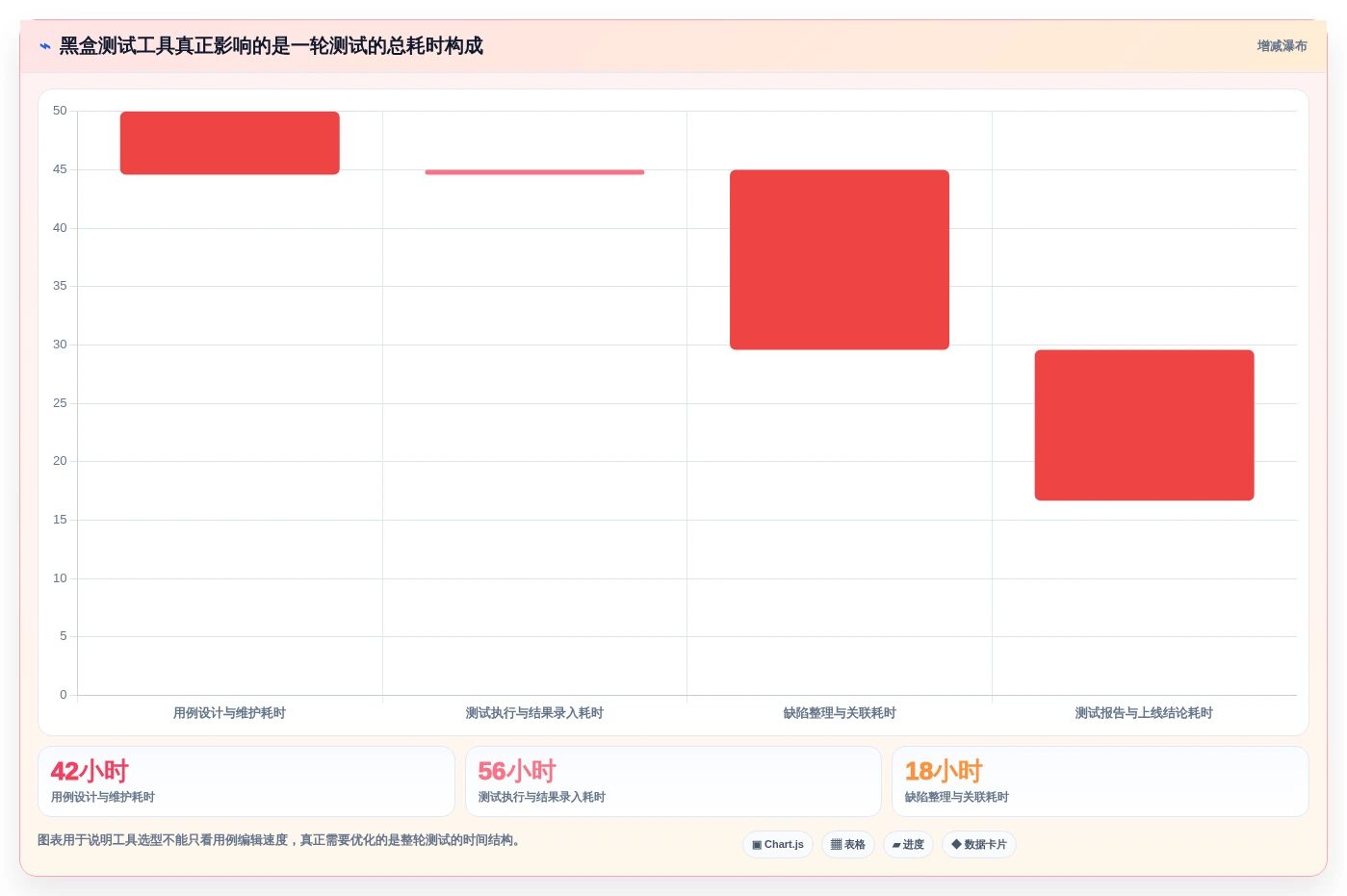Click the 数据卡片 tag chip
The height and width of the screenshot is (896, 1347).
tap(979, 845)
